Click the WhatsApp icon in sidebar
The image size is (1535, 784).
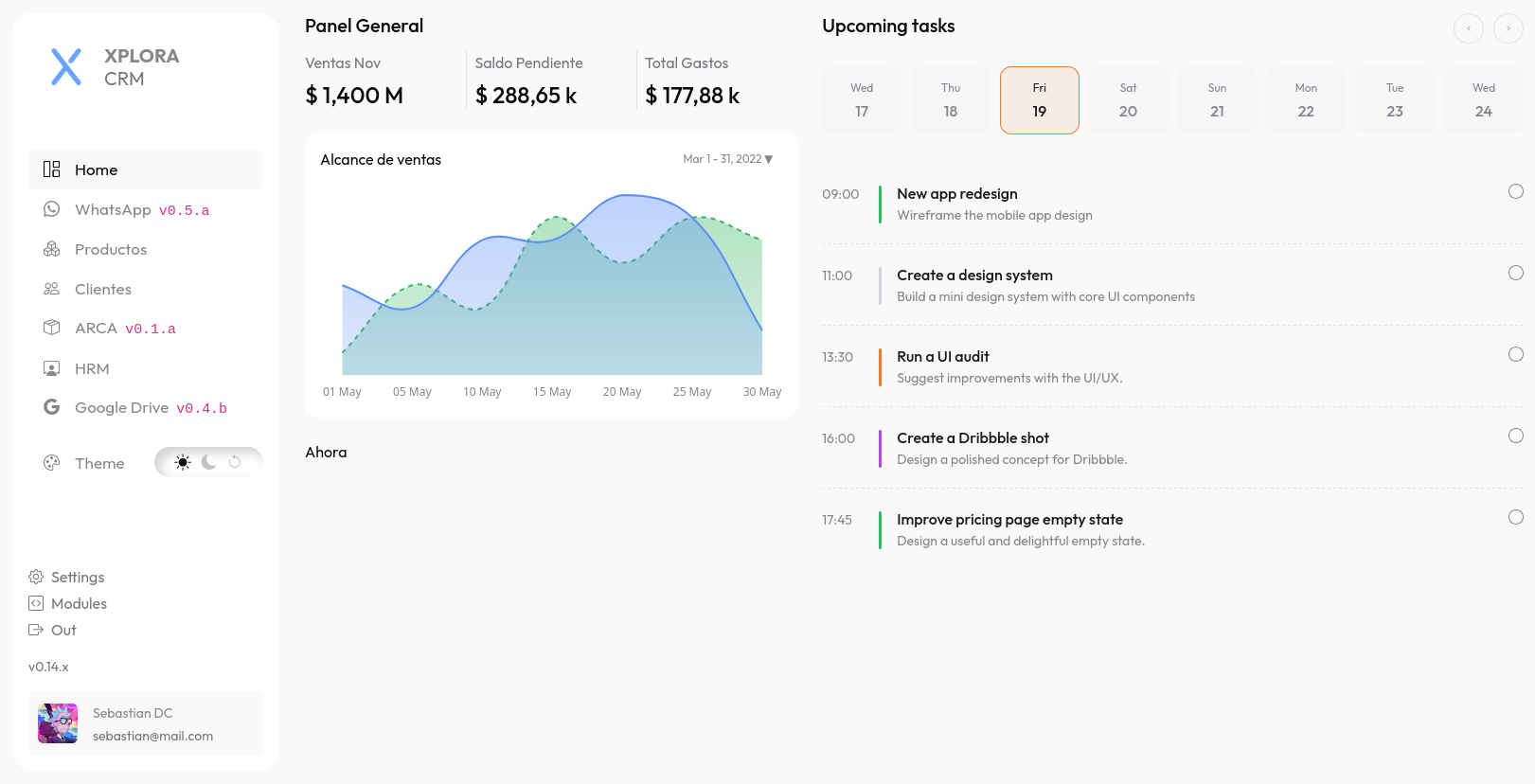[x=51, y=209]
